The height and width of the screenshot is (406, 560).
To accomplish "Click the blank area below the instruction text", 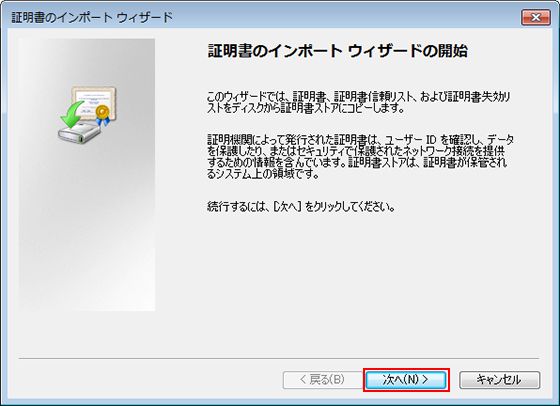I will (x=357, y=282).
